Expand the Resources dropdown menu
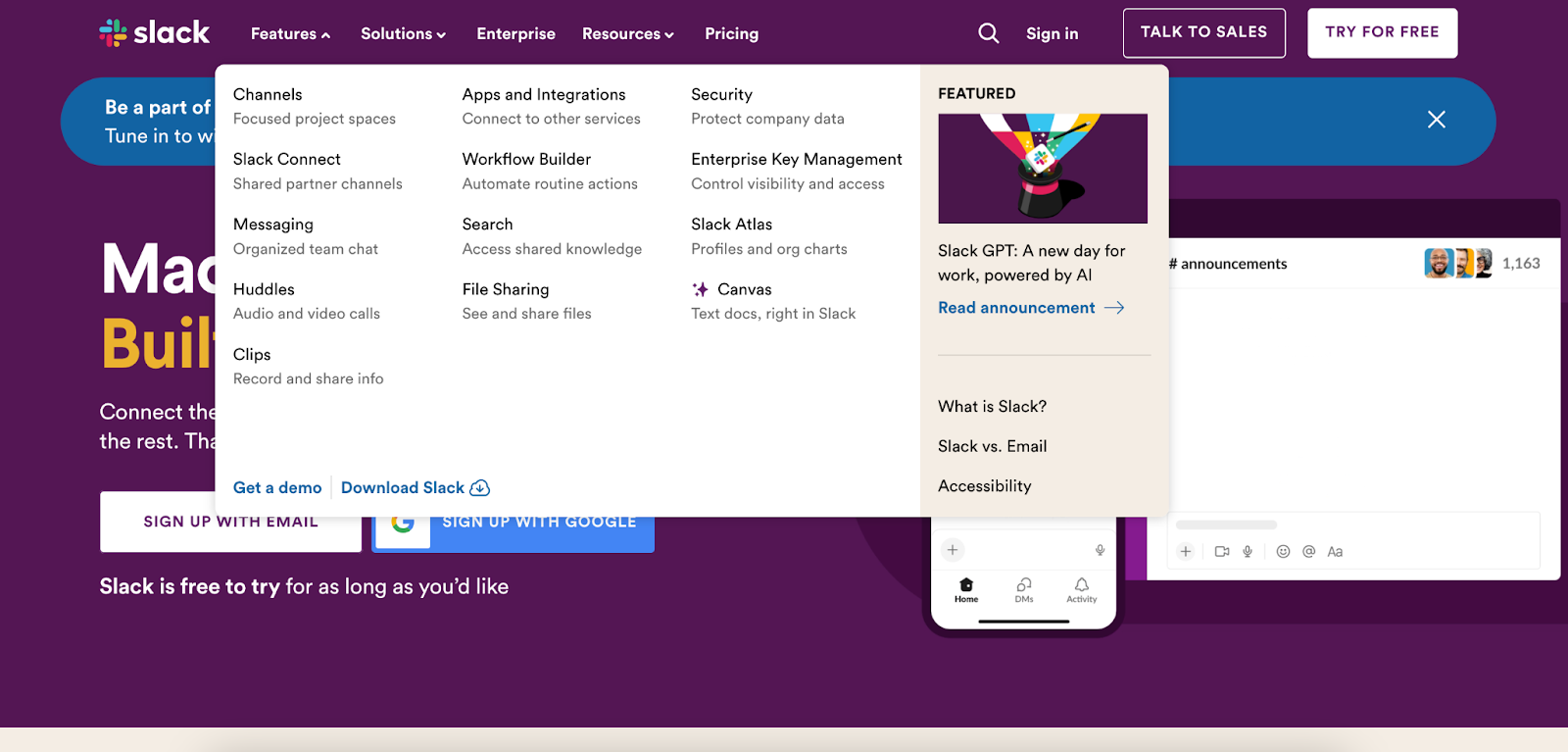Viewport: 1568px width, 752px height. [x=628, y=33]
